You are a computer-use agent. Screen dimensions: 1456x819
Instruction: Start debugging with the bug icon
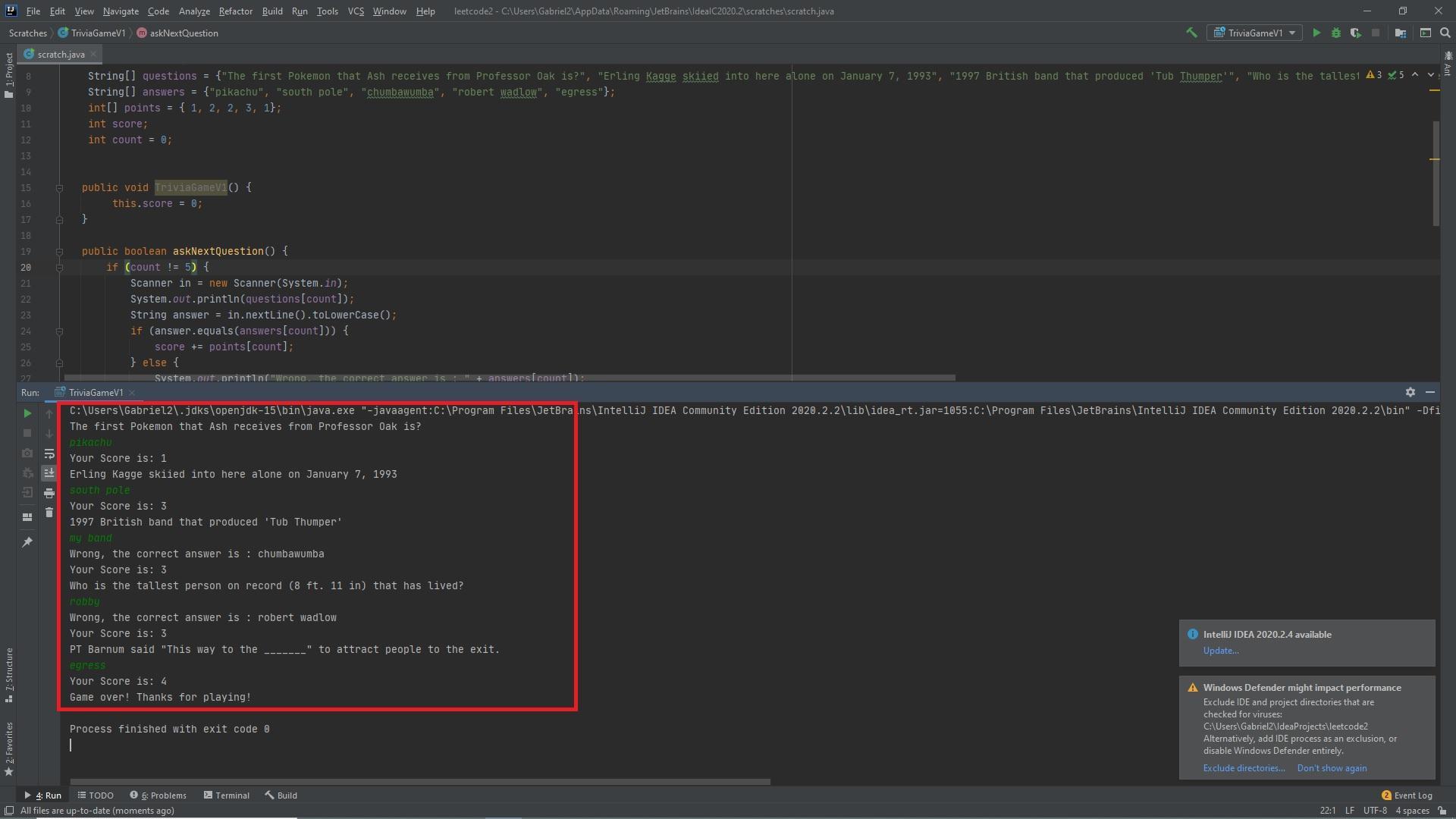tap(1336, 33)
